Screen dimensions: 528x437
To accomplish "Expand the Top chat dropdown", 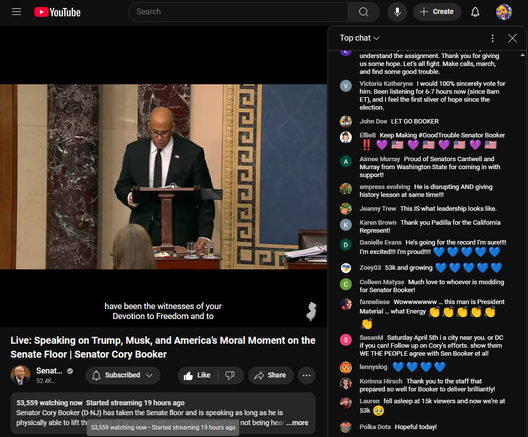I will pos(359,38).
